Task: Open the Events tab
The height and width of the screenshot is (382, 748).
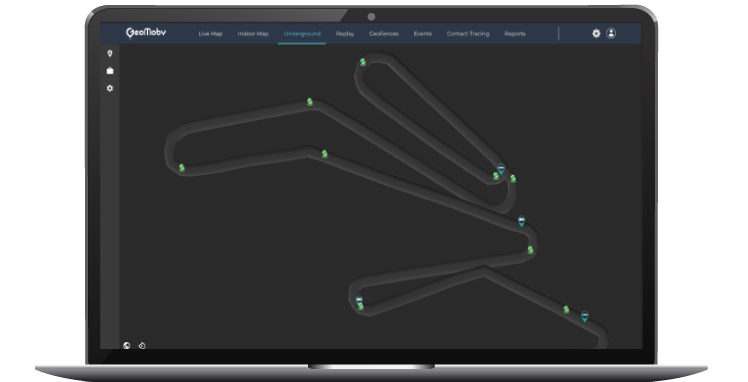Action: click(x=423, y=34)
